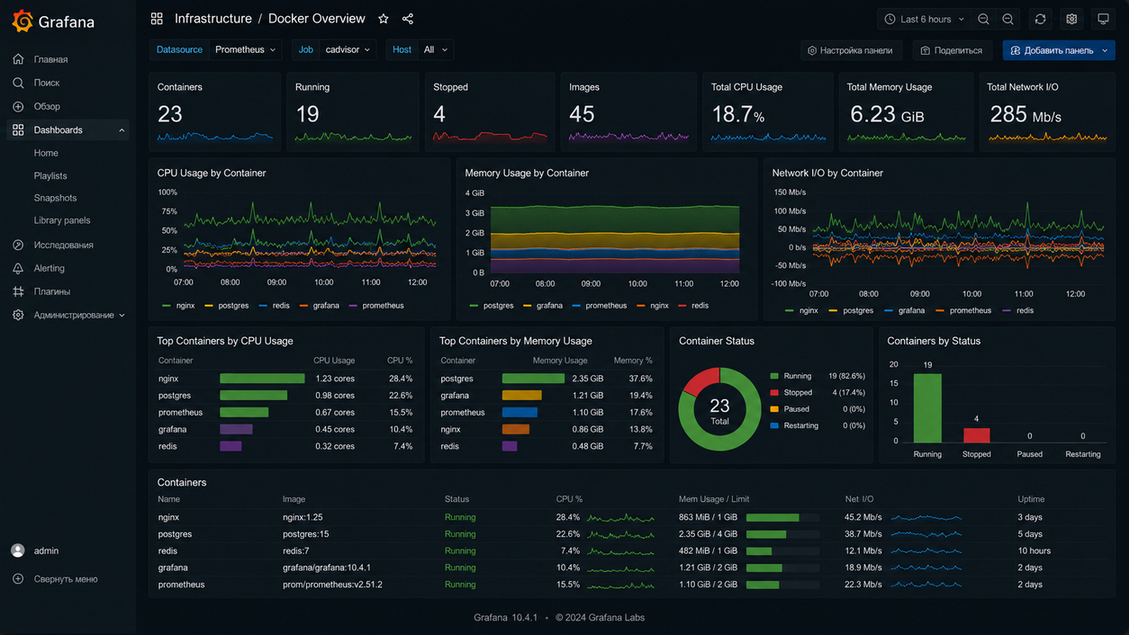Click prom/prometheus:v2.51.2 image cell
This screenshot has height=635, width=1129.
[333, 585]
